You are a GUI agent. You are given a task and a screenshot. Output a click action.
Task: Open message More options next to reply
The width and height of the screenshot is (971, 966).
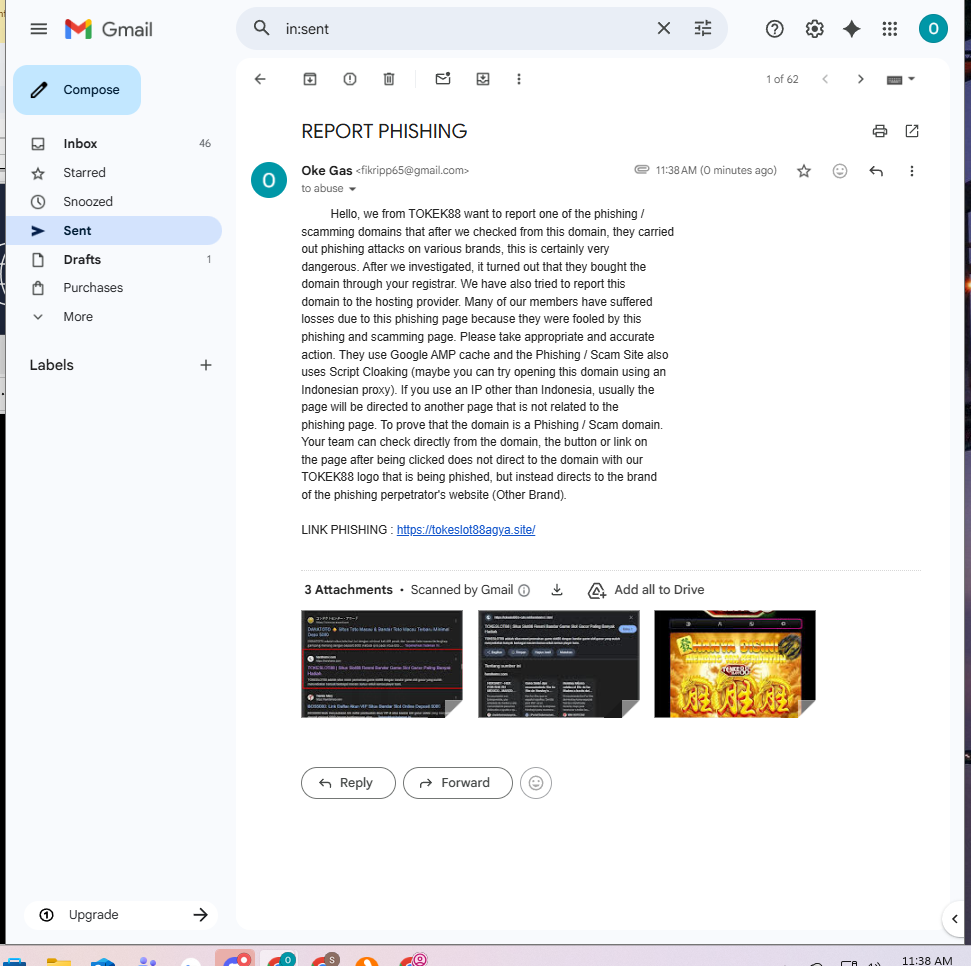pyautogui.click(x=912, y=171)
